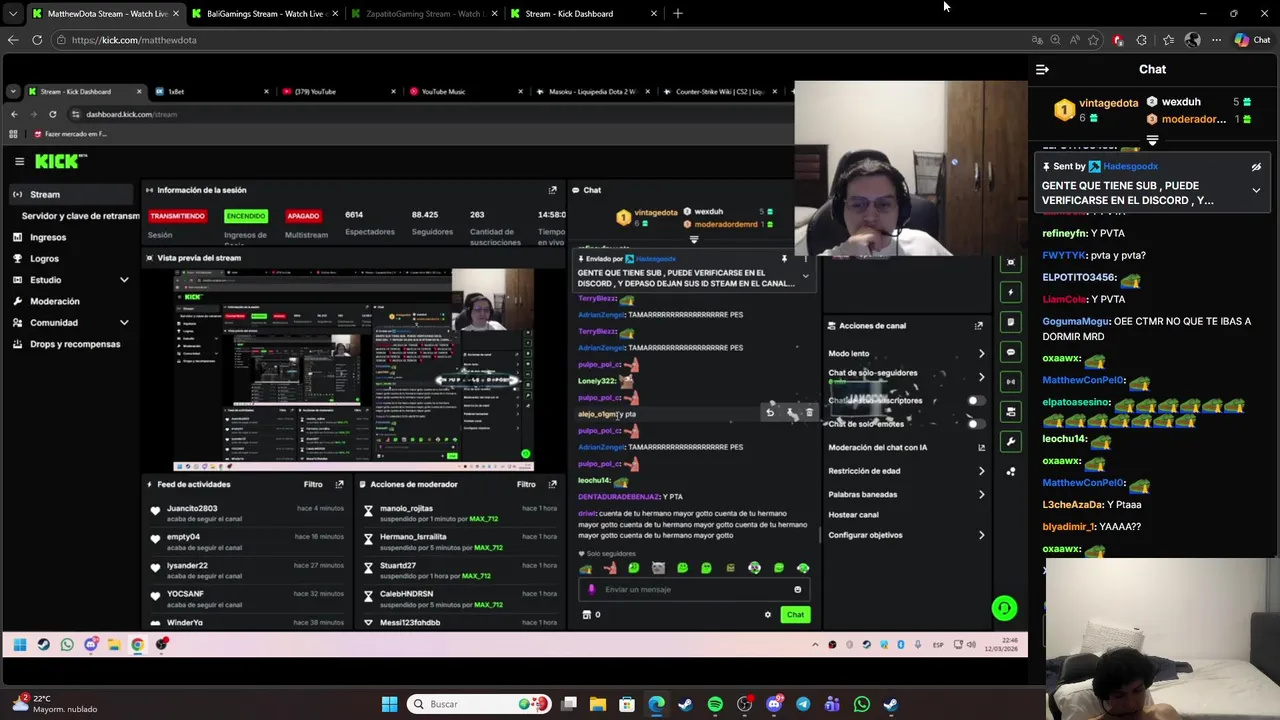Open Filtro for Acciones de moderador
This screenshot has width=1280, height=720.
click(526, 484)
